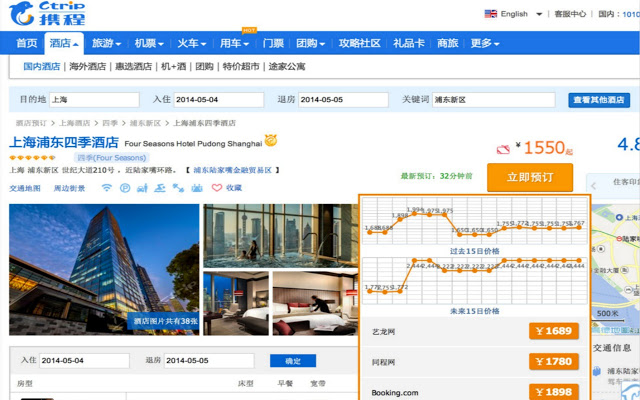Open the 浦东陆家嘴金融贸易区 link

point(233,170)
